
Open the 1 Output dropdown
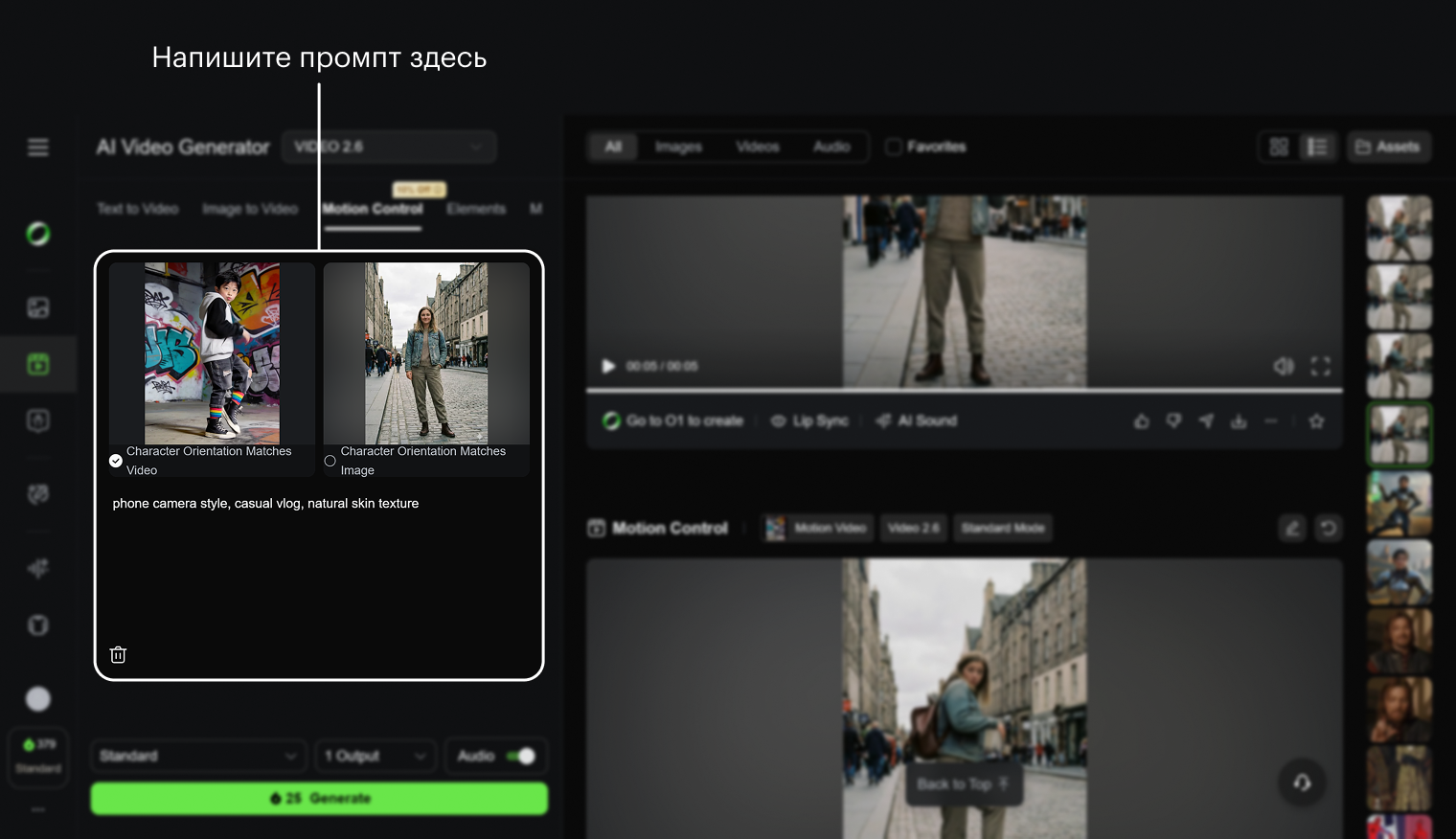click(375, 756)
